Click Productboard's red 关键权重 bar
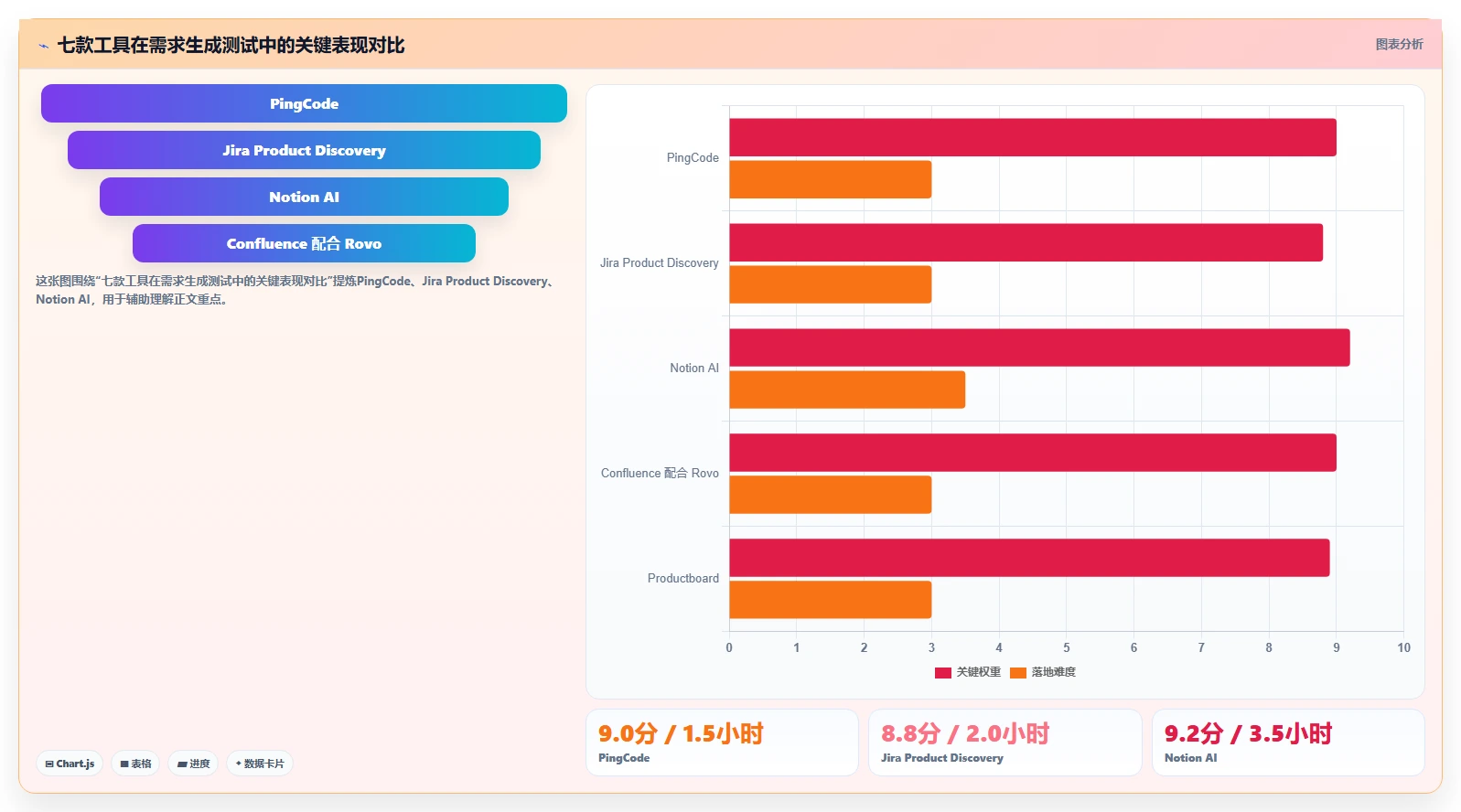Image resolution: width=1461 pixels, height=812 pixels. pos(1029,558)
